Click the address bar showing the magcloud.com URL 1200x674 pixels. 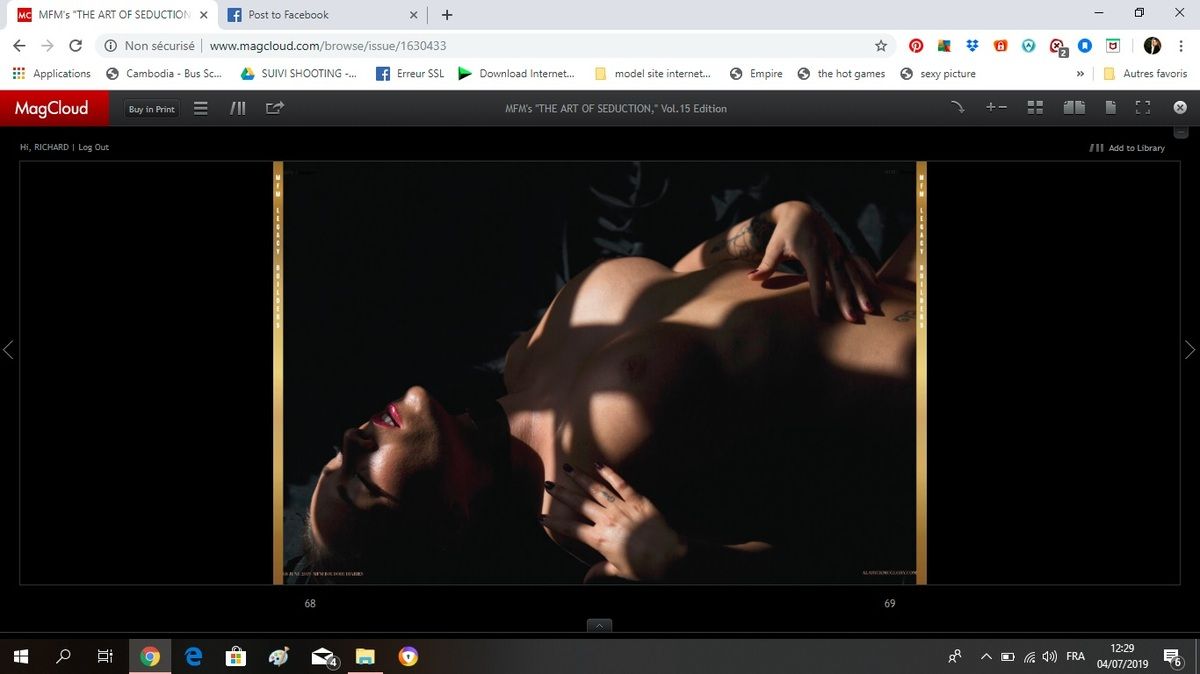(x=500, y=46)
